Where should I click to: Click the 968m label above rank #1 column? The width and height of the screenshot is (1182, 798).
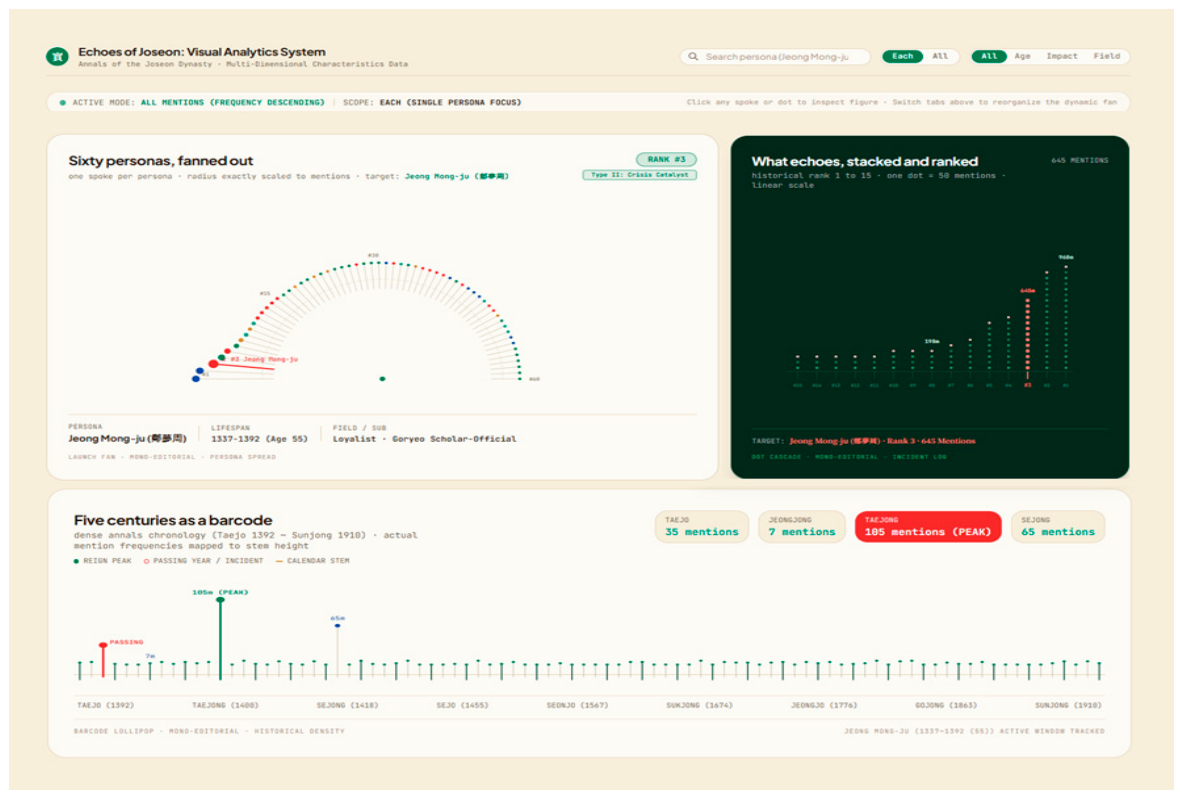click(1065, 257)
